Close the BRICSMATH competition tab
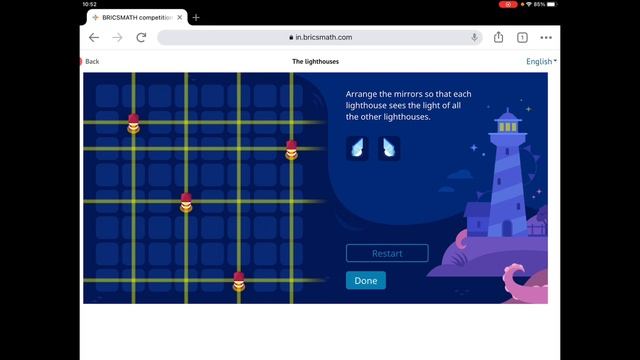 [x=180, y=18]
